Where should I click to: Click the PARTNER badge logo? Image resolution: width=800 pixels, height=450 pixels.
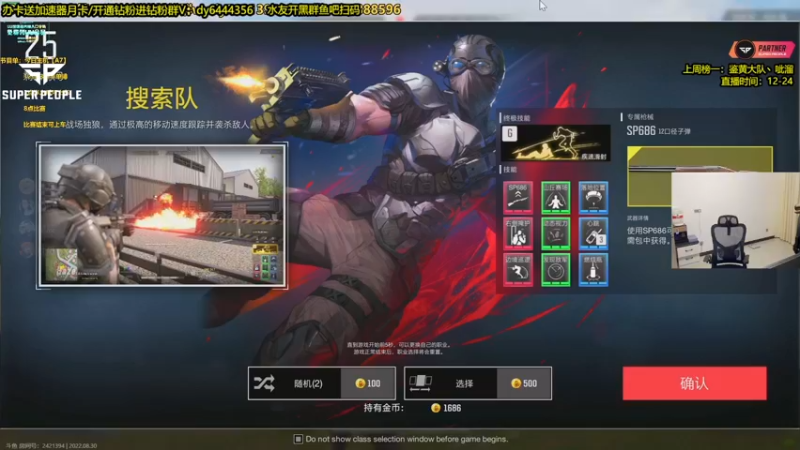[x=762, y=49]
